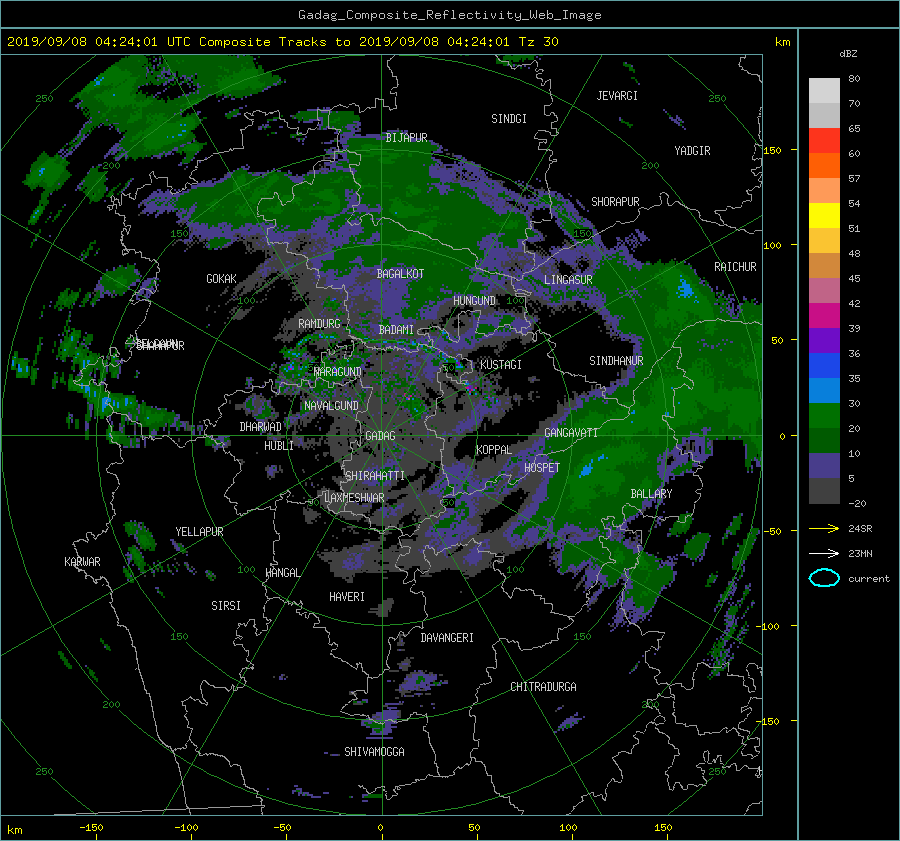The width and height of the screenshot is (900, 841).
Task: Select the BADAMI city label
Action: coord(396,330)
